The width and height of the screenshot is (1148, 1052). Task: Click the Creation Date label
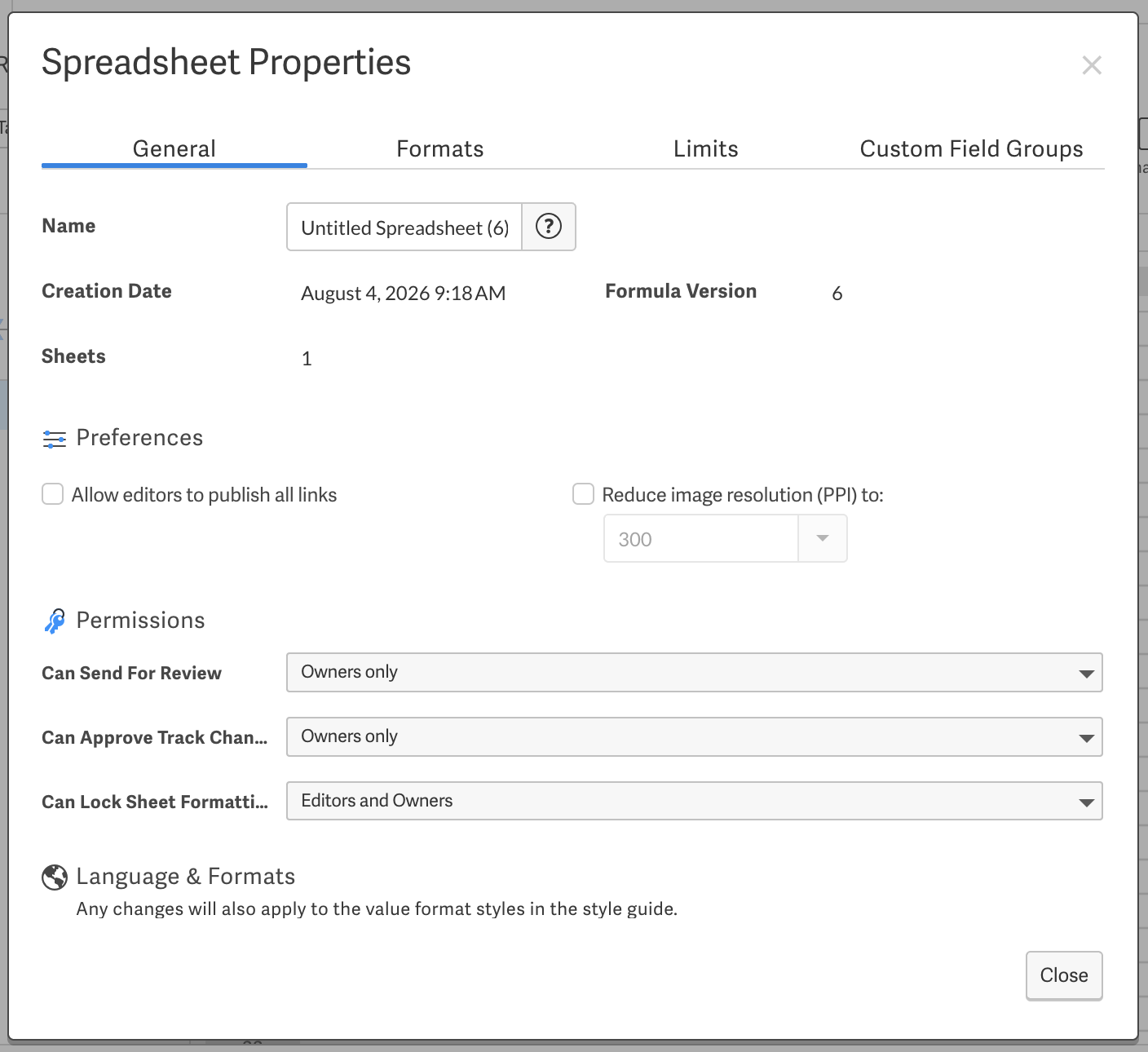click(107, 291)
